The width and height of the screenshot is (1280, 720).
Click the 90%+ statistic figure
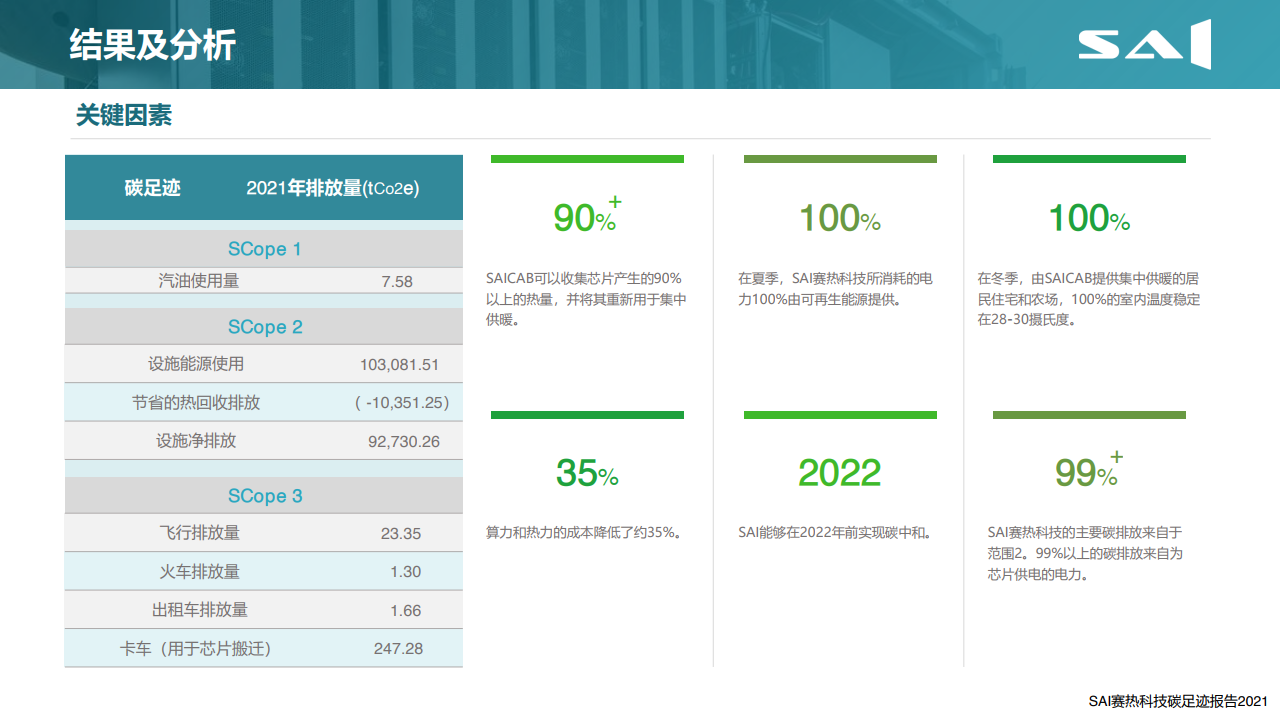(x=587, y=215)
